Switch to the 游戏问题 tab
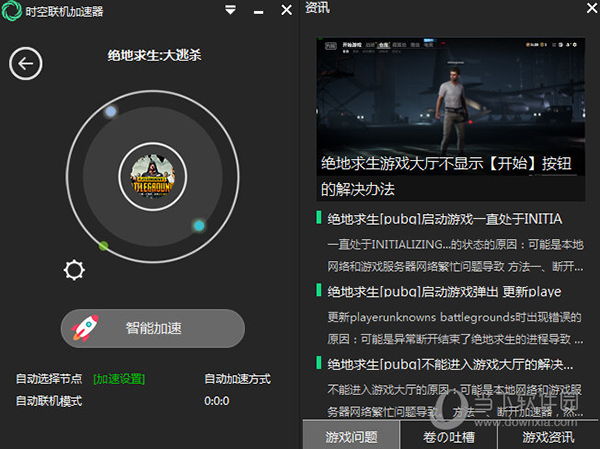The image size is (600, 449). click(x=350, y=436)
